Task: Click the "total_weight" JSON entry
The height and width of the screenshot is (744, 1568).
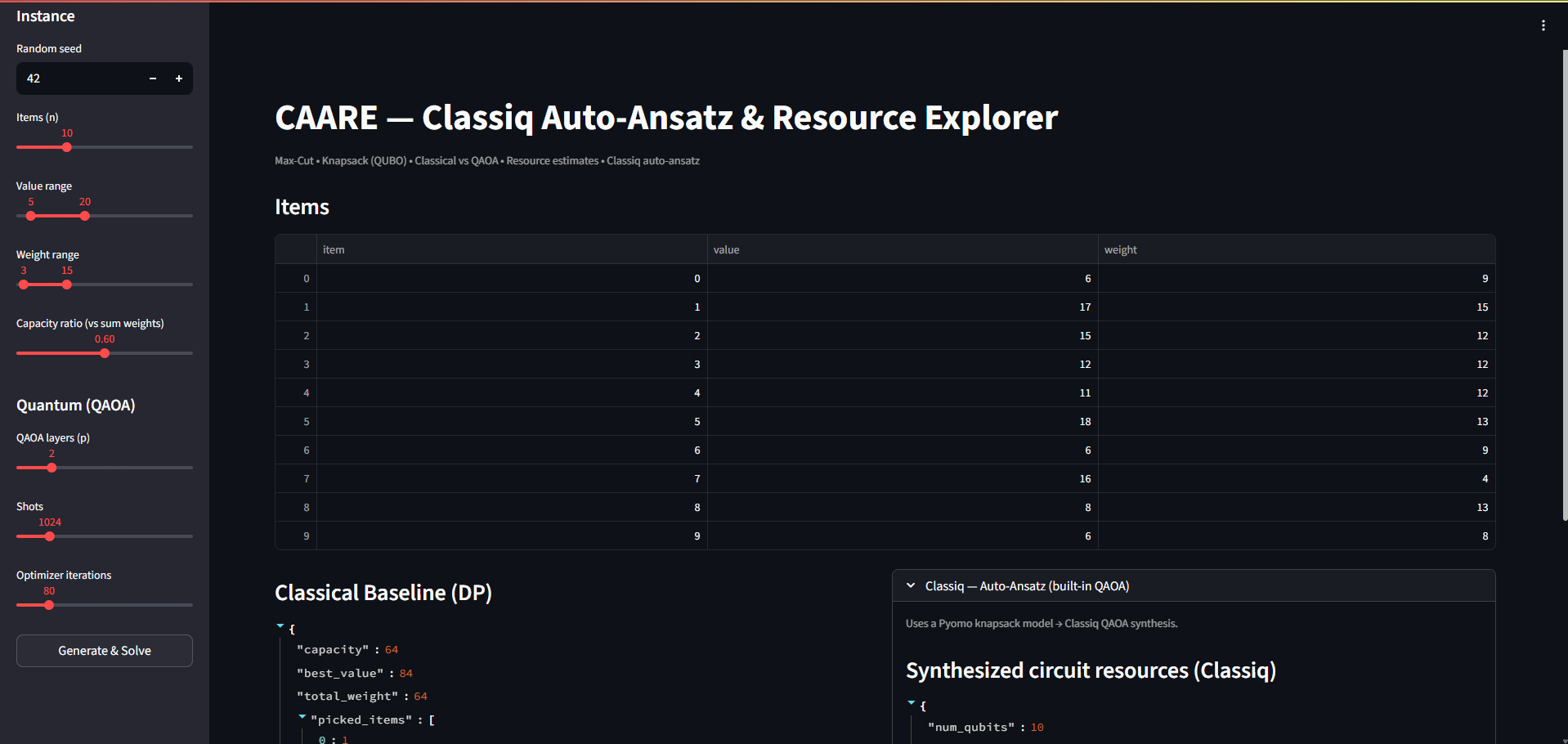Action: [362, 697]
